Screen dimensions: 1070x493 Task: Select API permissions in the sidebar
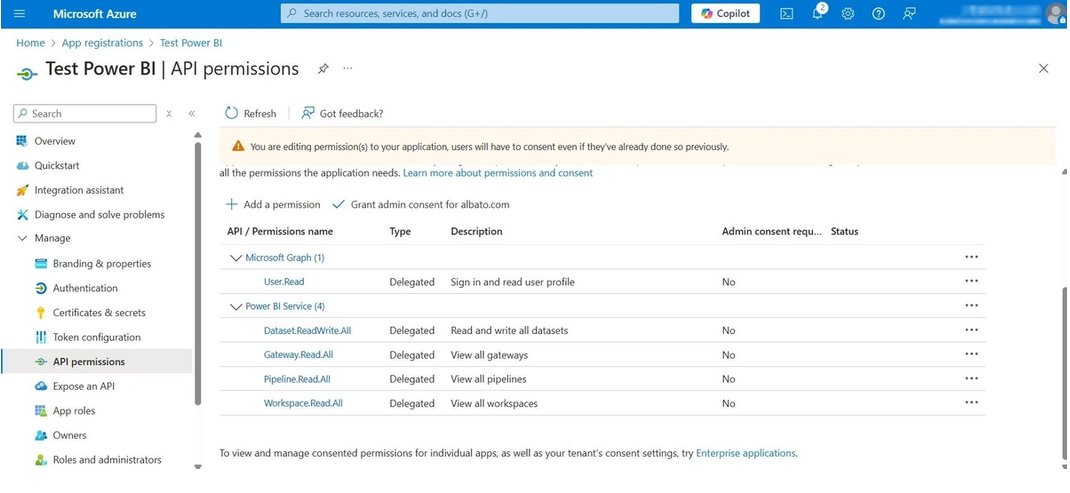point(96,362)
